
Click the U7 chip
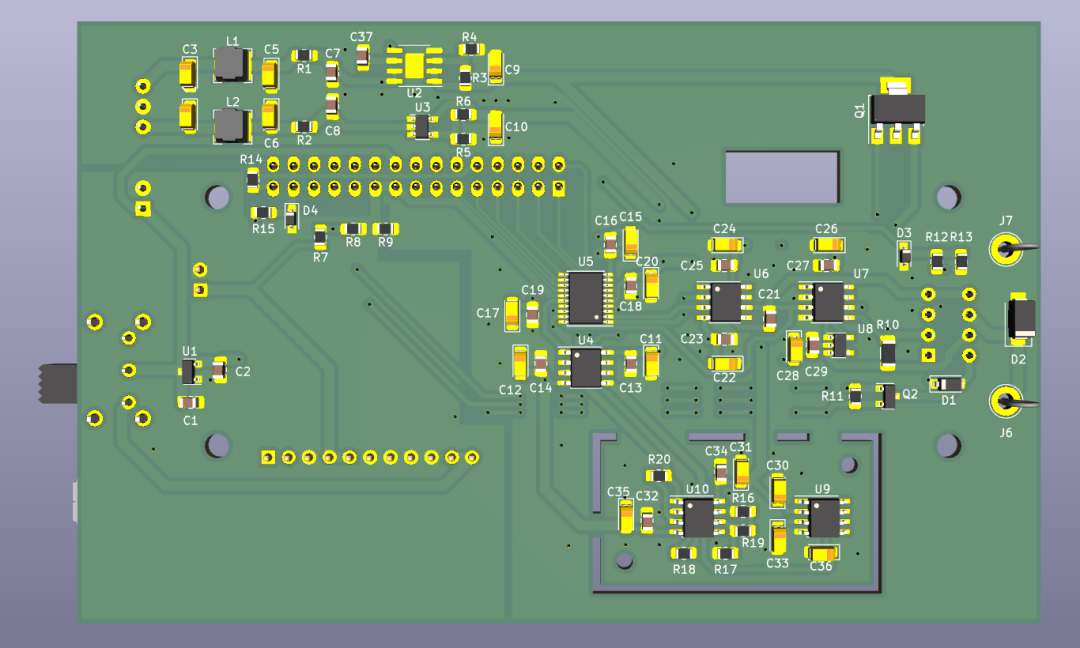click(827, 302)
